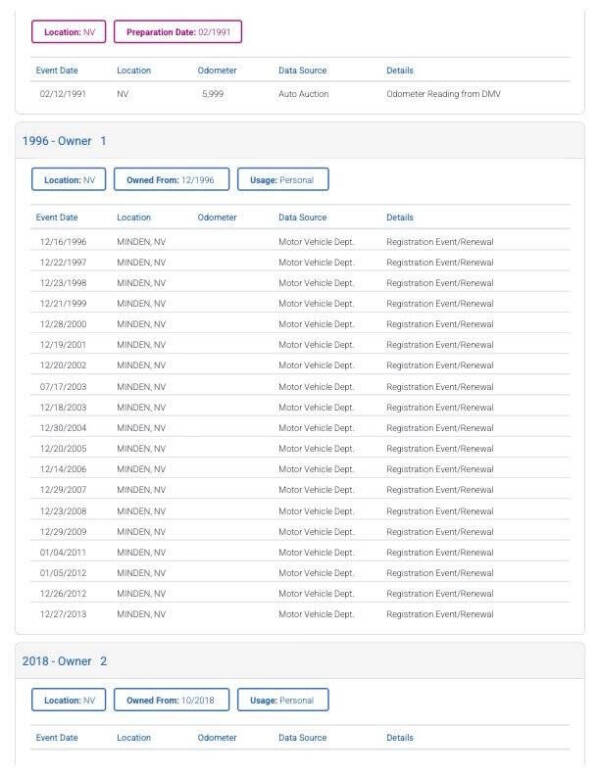The height and width of the screenshot is (776, 600).
Task: Click event date 12/18/2003
Action: tap(63, 407)
